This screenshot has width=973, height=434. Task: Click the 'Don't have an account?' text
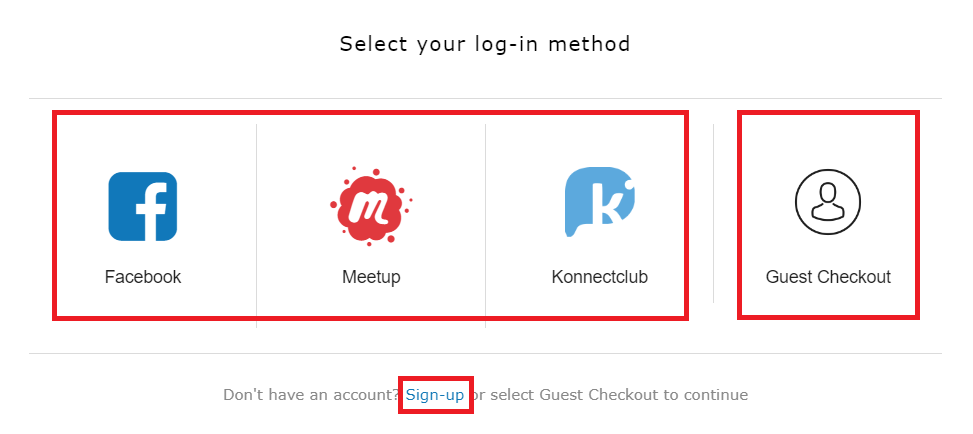pos(312,395)
